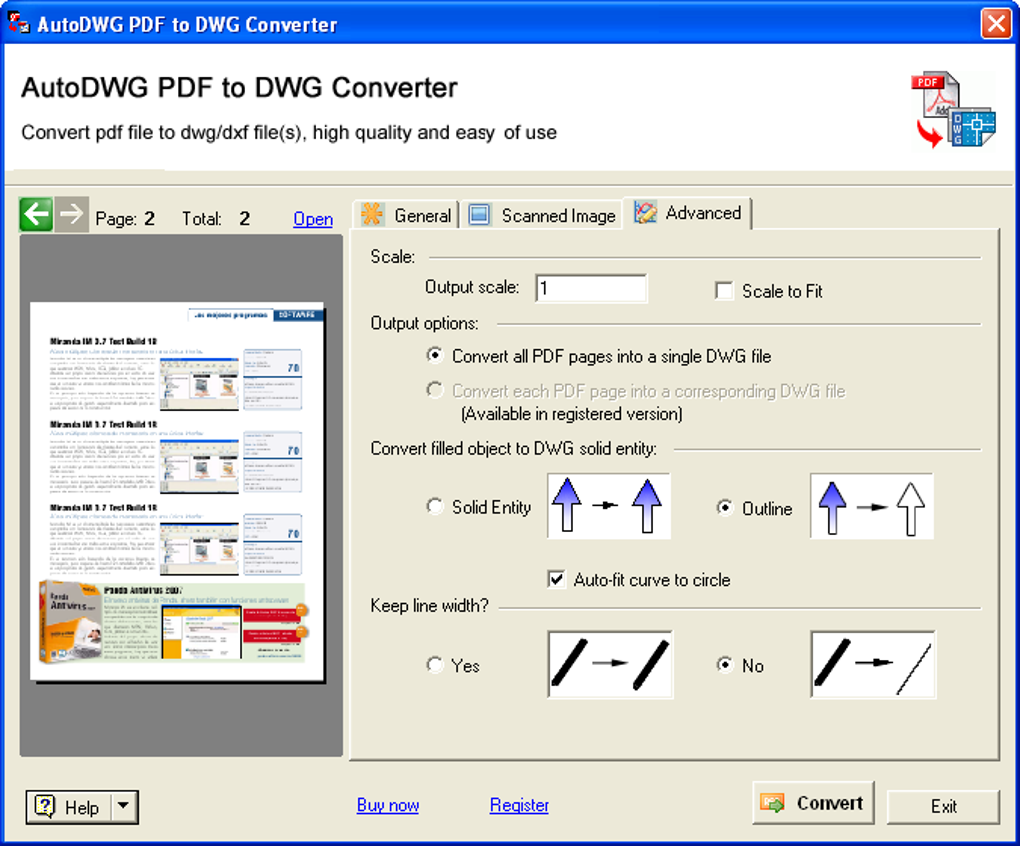Select Yes for keep line width
This screenshot has width=1020, height=846.
(x=435, y=665)
